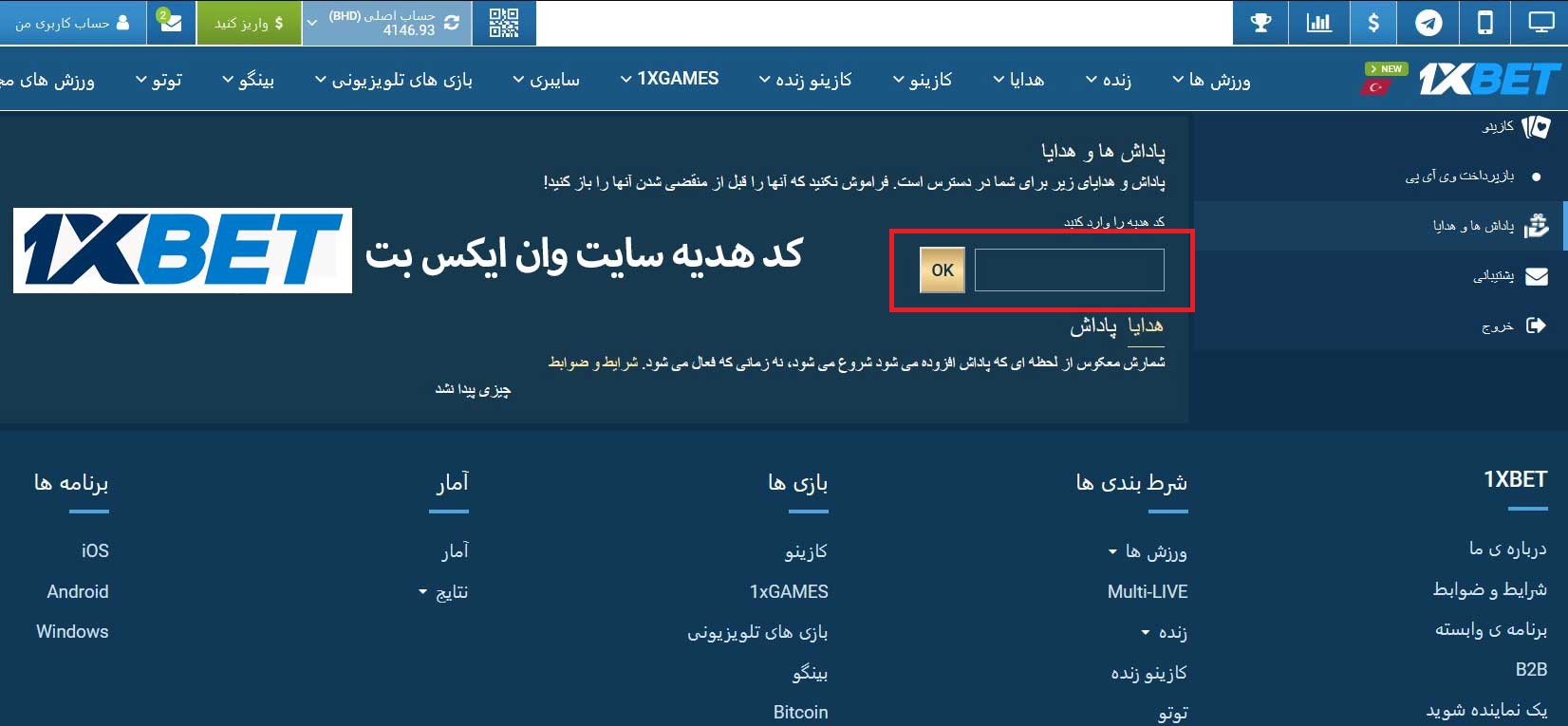Open the زنده navigation dropdown

coord(1109,81)
